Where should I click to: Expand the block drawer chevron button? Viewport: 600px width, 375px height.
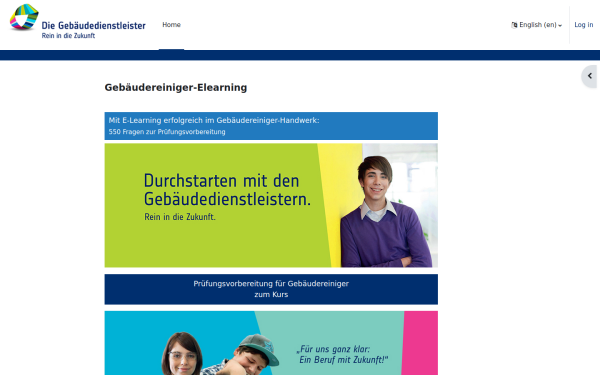(590, 76)
